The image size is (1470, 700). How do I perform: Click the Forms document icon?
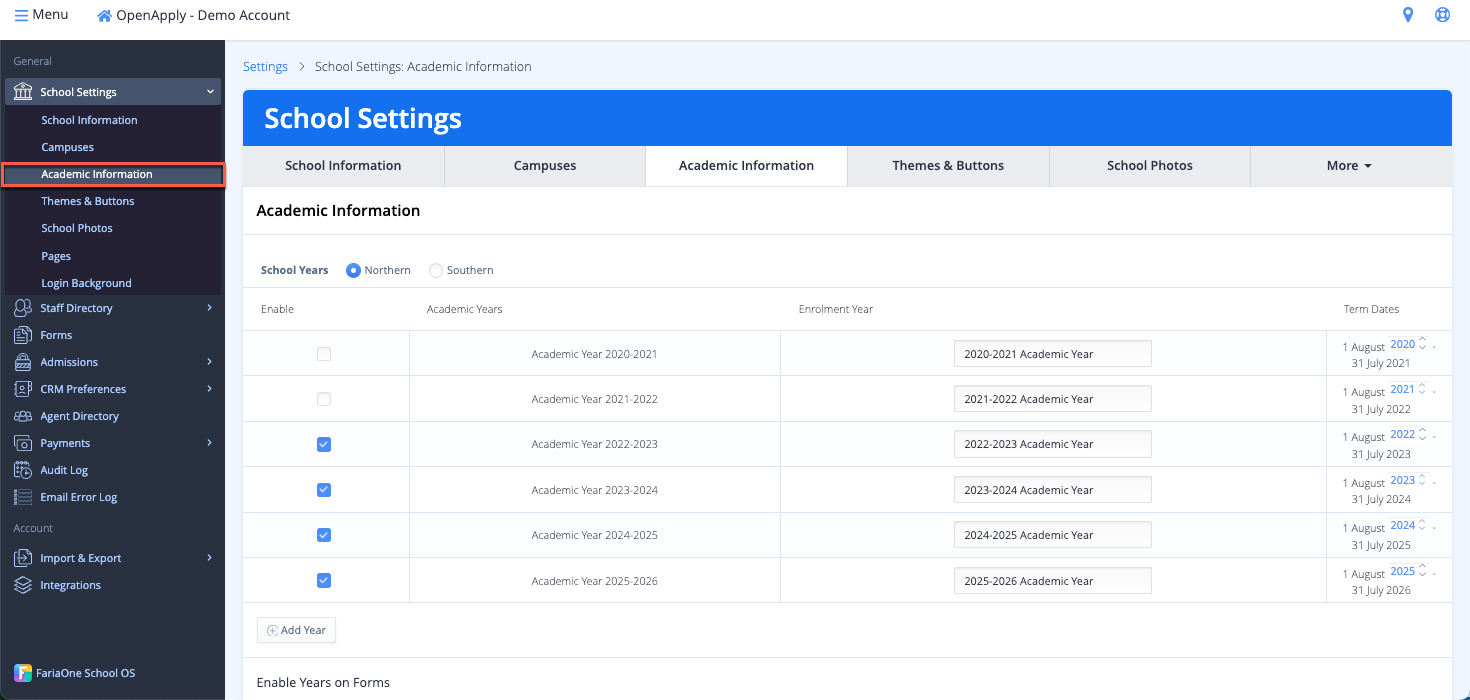(x=23, y=335)
